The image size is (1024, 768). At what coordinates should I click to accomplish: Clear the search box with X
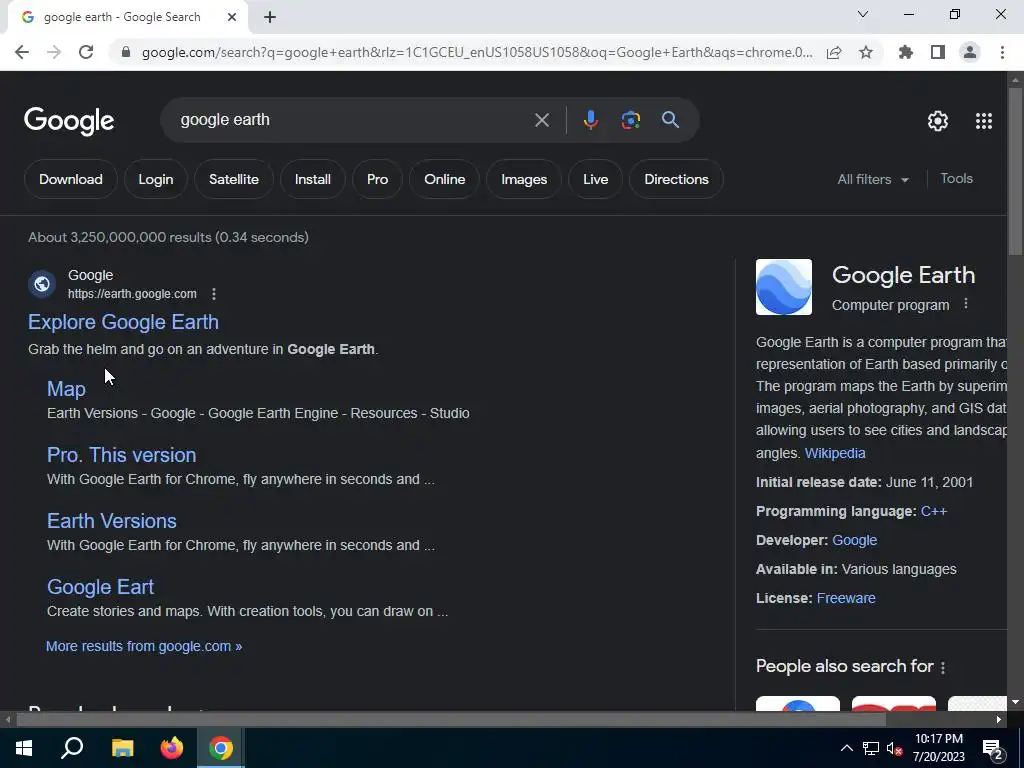[541, 120]
